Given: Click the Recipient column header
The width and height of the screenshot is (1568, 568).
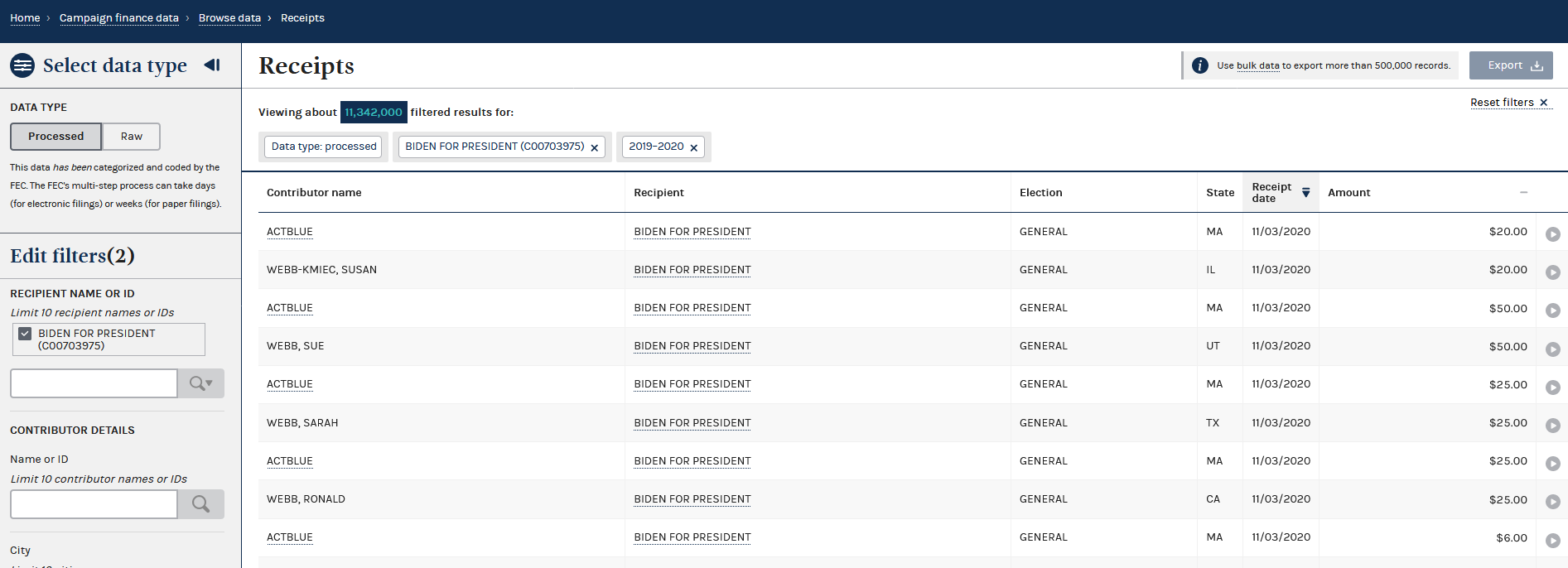Looking at the screenshot, I should (659, 193).
